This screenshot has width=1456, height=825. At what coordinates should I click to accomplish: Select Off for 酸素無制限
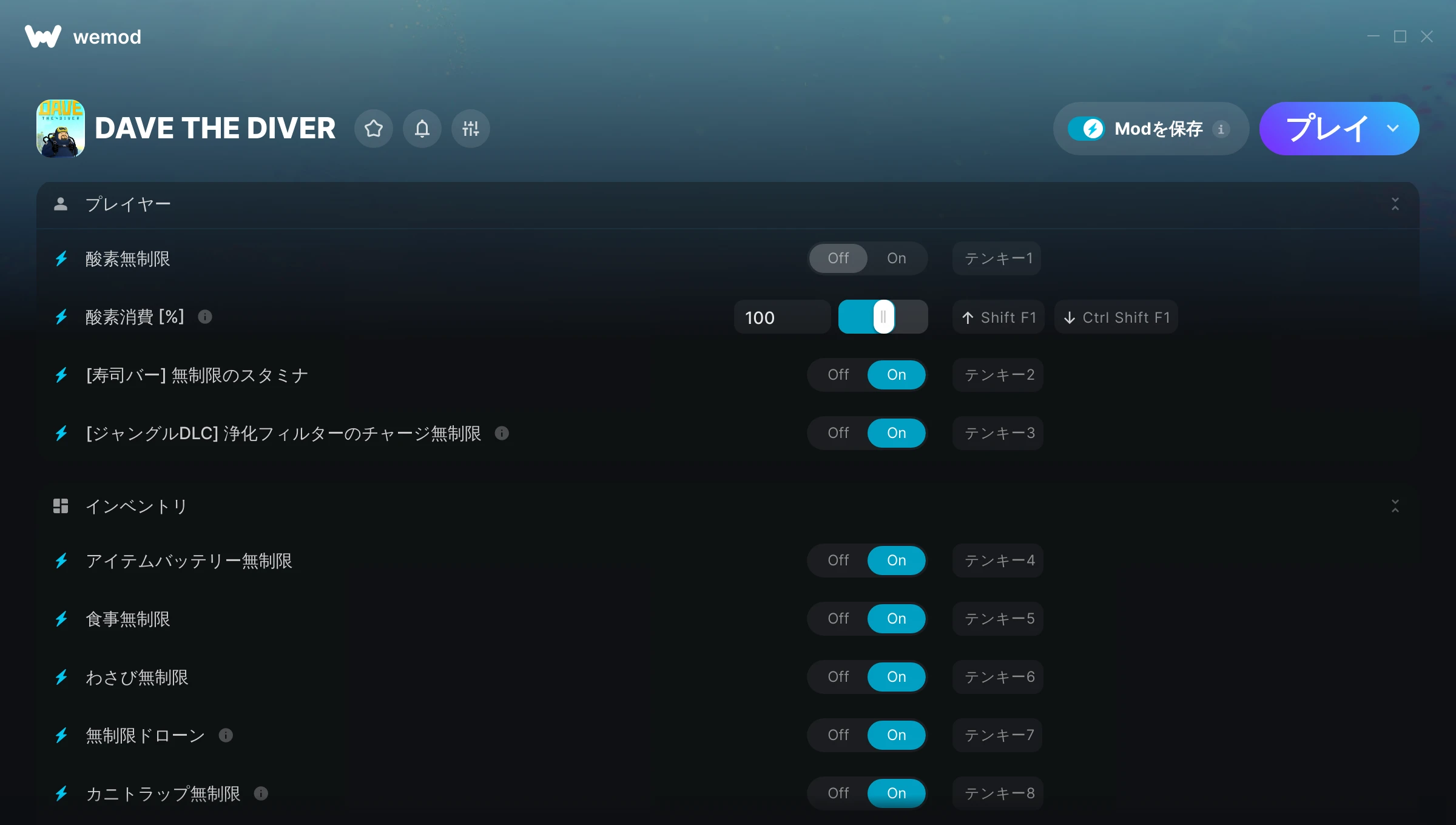click(x=838, y=258)
